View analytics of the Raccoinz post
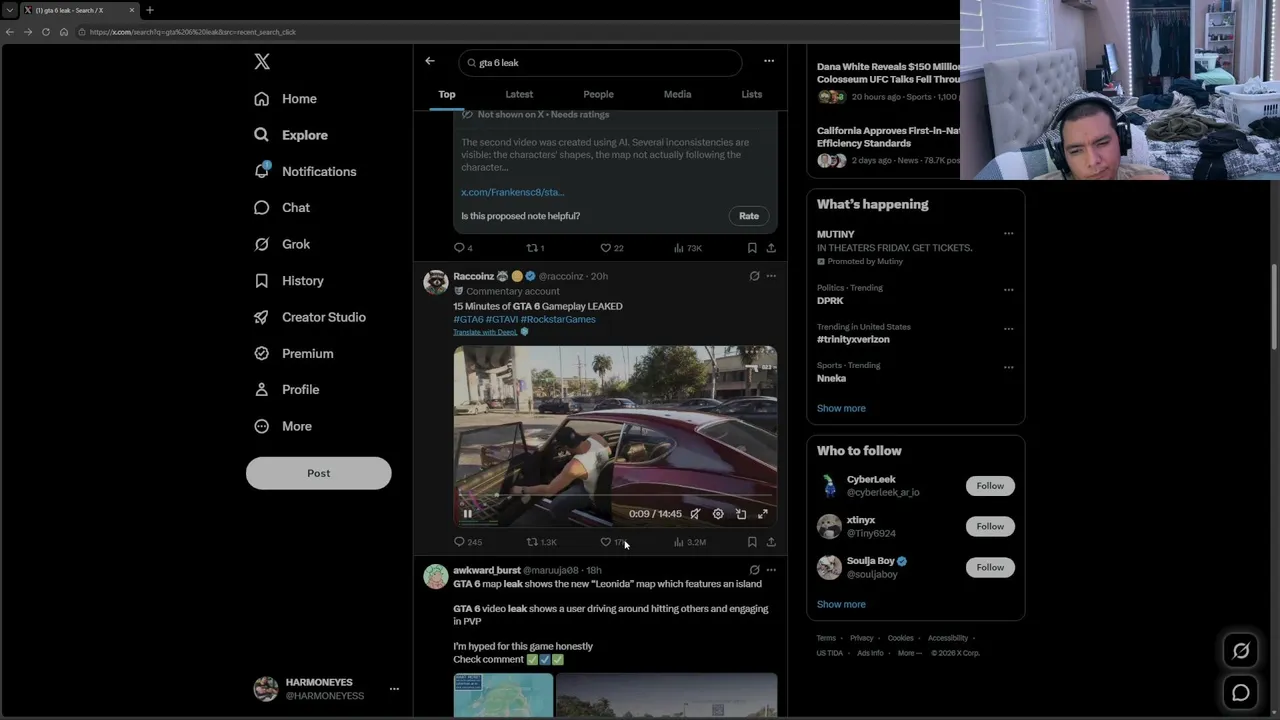 679,542
